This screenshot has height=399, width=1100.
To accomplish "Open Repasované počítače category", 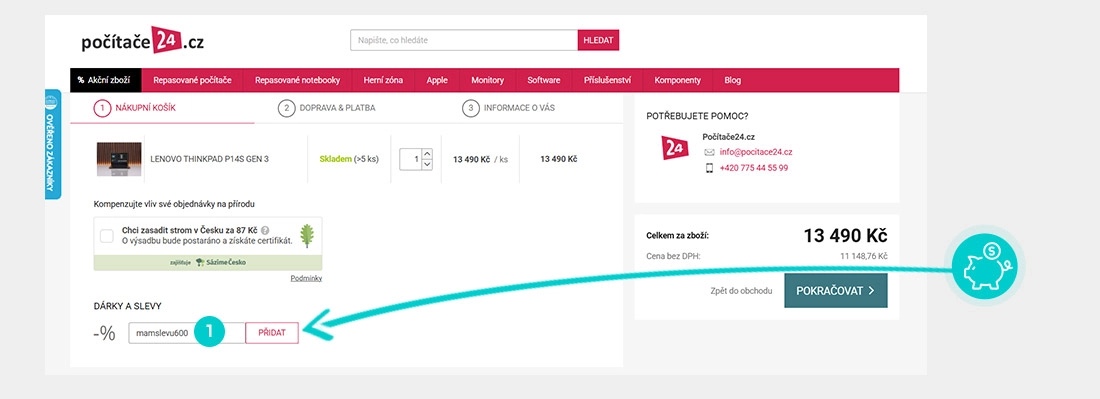I will pyautogui.click(x=192, y=80).
